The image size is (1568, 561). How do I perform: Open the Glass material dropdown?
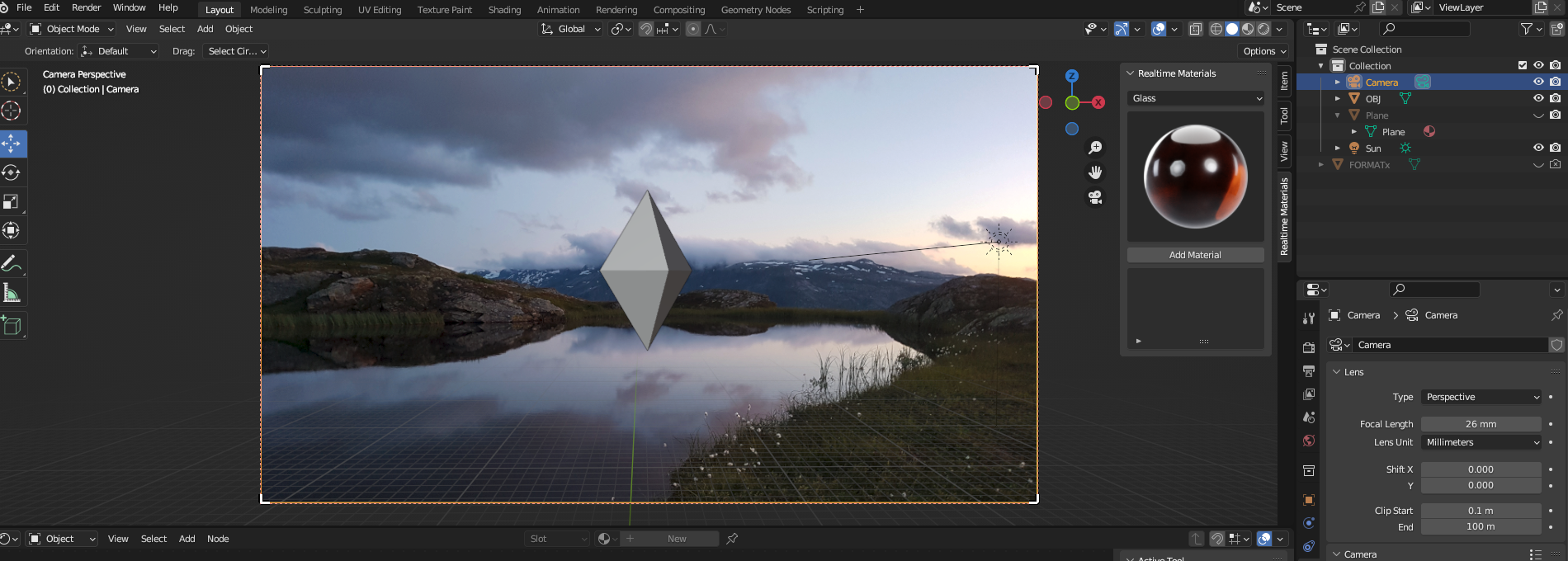(1196, 98)
